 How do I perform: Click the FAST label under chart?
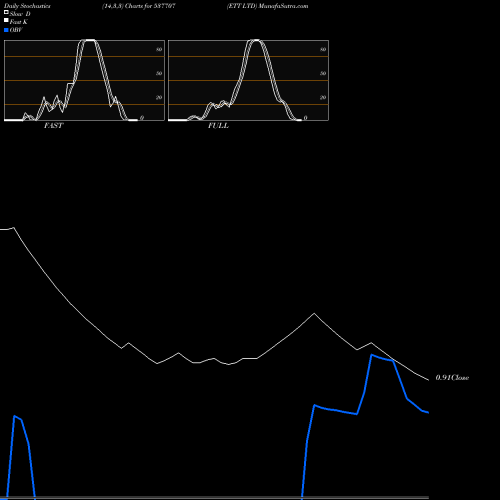tap(53, 126)
